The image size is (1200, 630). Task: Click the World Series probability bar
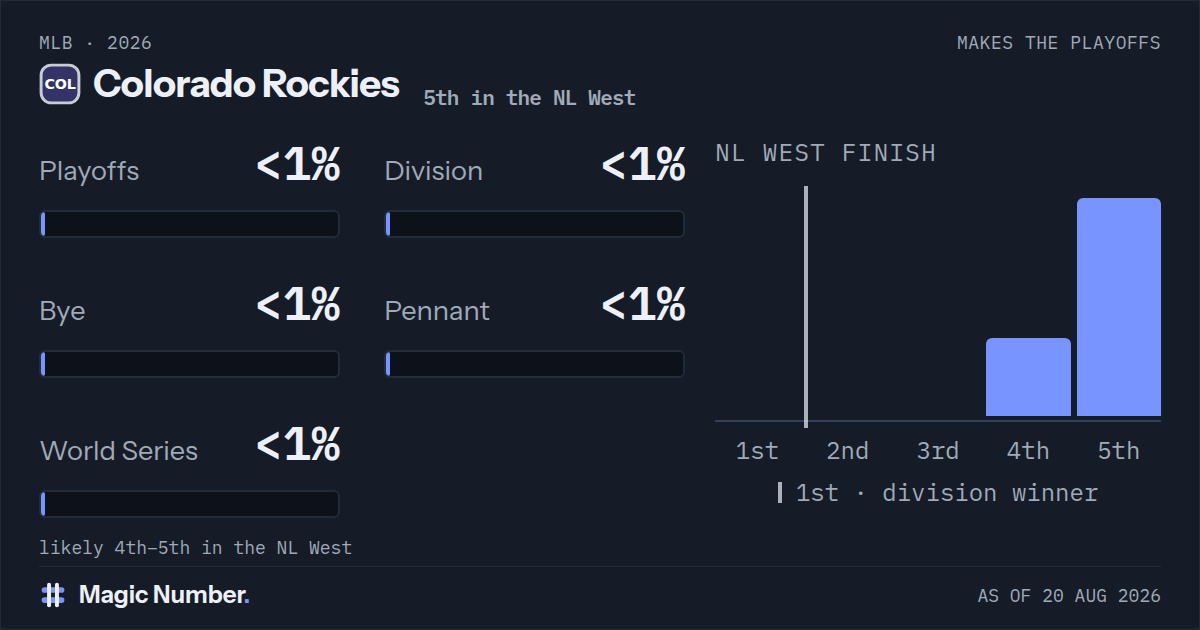tap(190, 504)
